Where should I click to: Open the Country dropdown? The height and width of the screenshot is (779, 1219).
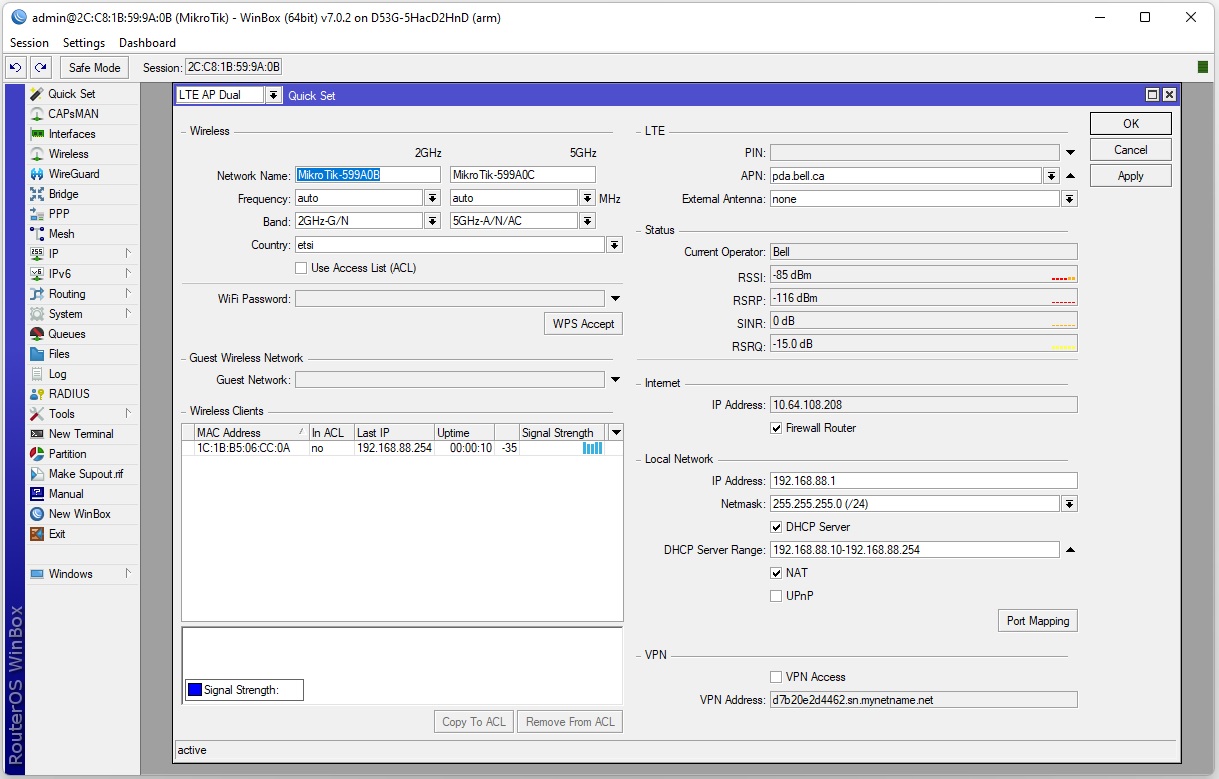coord(614,245)
